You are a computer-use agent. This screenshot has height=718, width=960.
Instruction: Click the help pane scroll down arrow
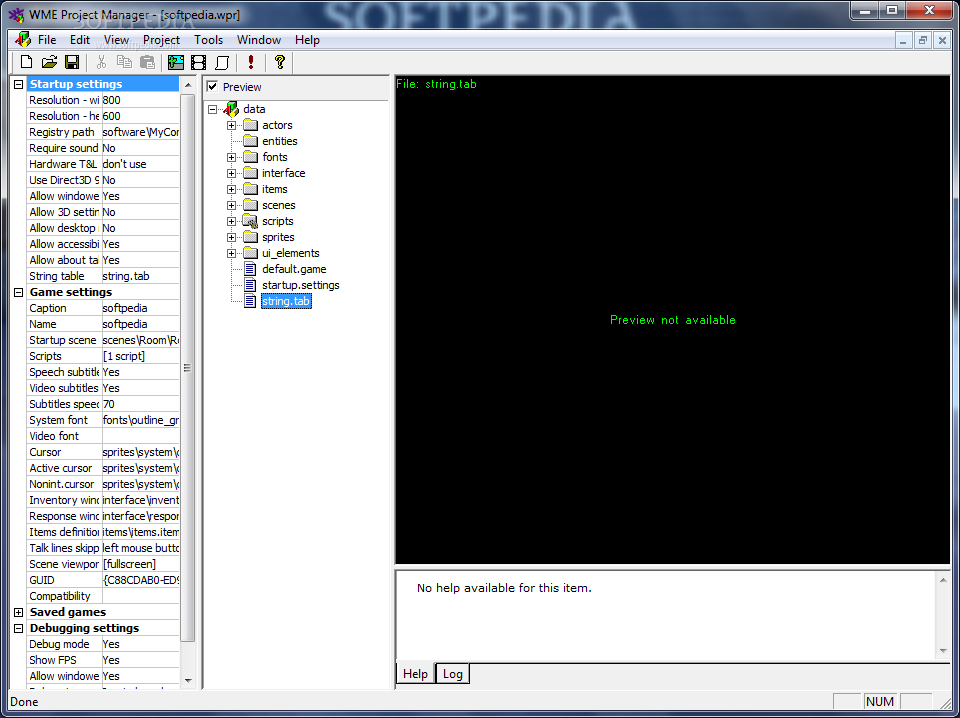[x=943, y=651]
